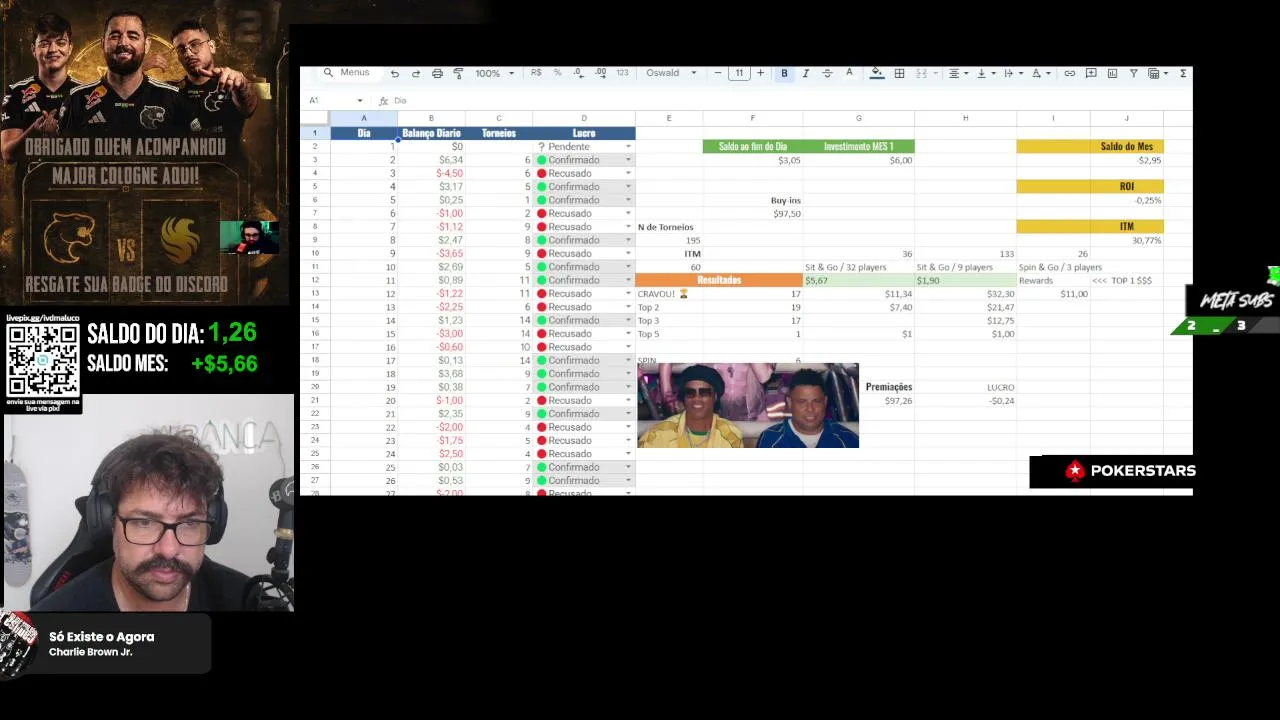Format as currency with the R$ button

pos(536,73)
